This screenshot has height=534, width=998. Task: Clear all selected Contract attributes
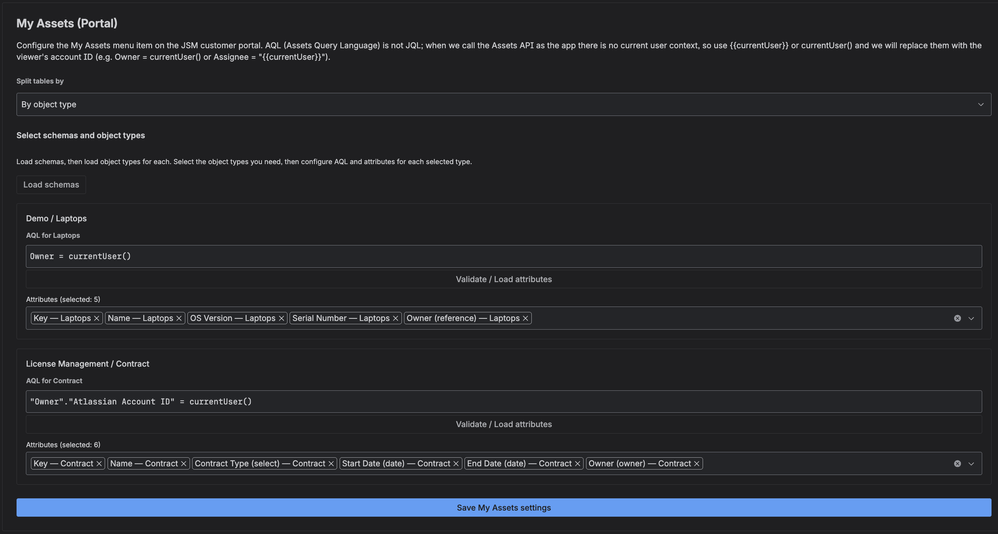tap(957, 464)
